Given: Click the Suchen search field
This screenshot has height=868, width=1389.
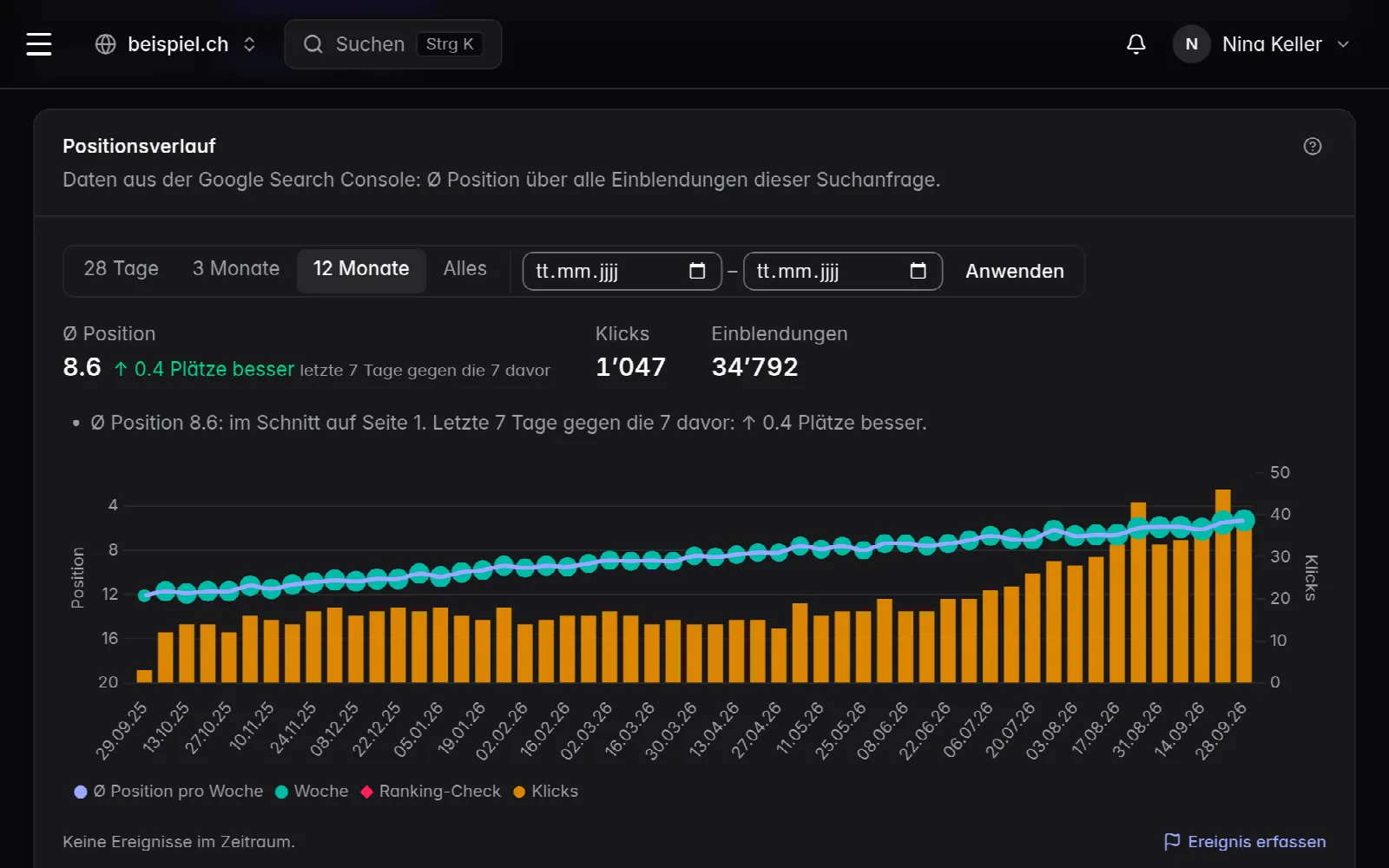Looking at the screenshot, I should click(x=393, y=44).
